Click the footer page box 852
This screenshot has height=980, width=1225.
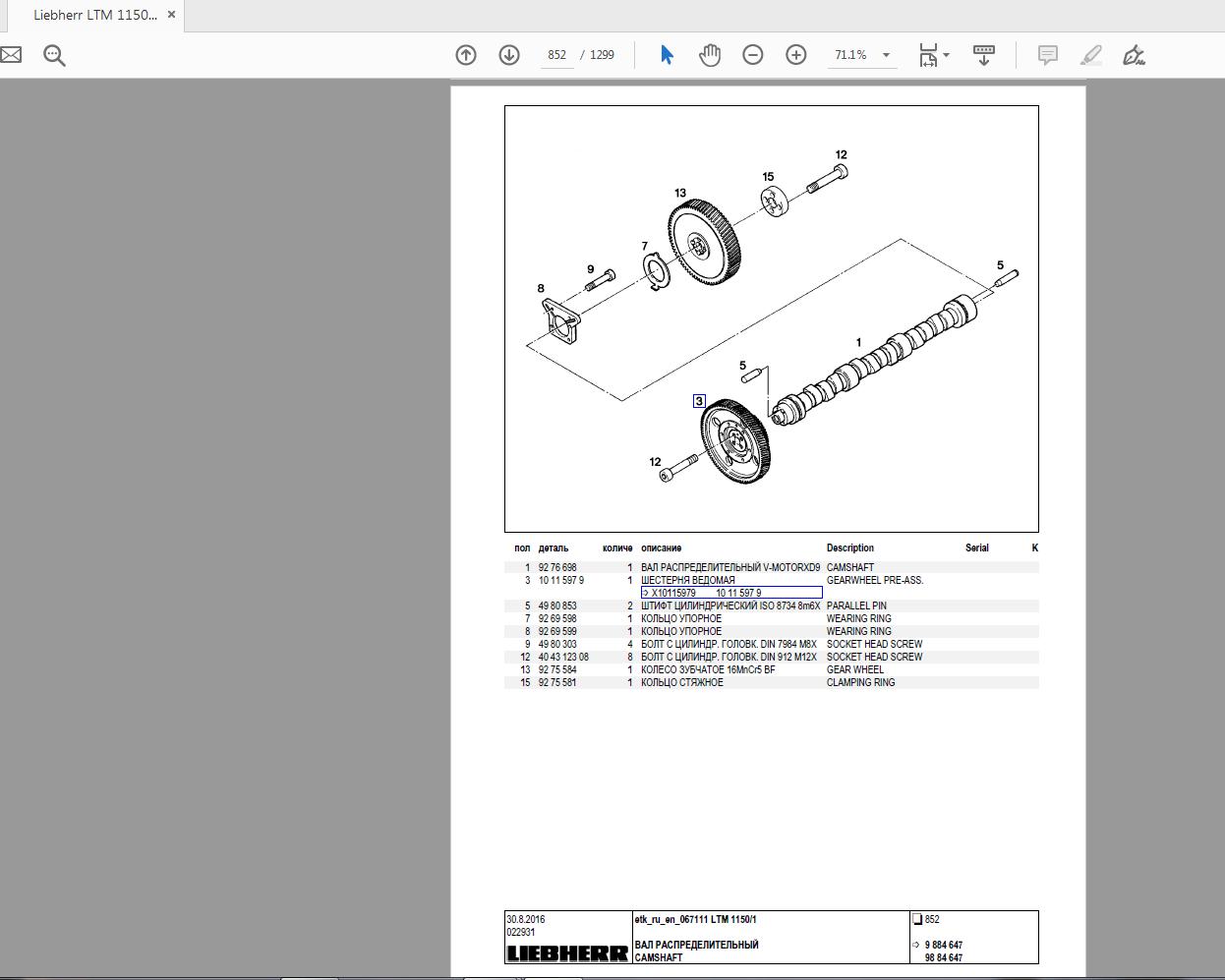point(926,920)
